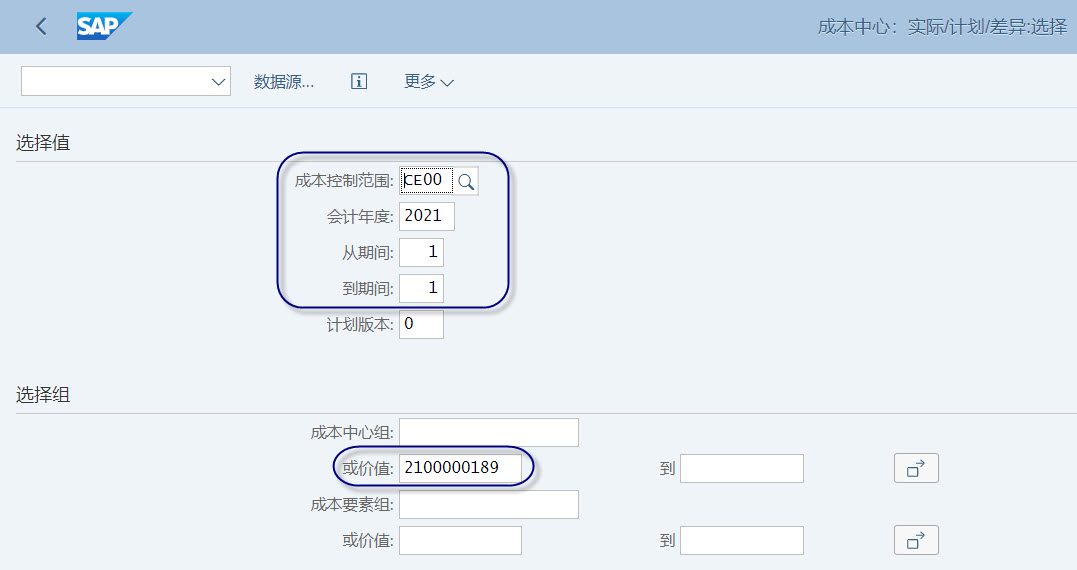Screen dimensions: 1077x570
Task: Click the 或价值 field containing 2100000189
Action: tap(460, 468)
